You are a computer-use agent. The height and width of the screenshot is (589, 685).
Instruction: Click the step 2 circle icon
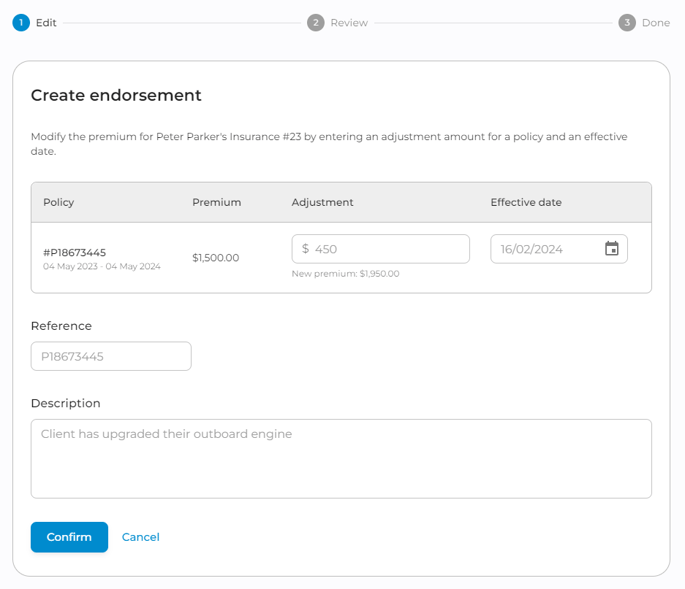(316, 22)
